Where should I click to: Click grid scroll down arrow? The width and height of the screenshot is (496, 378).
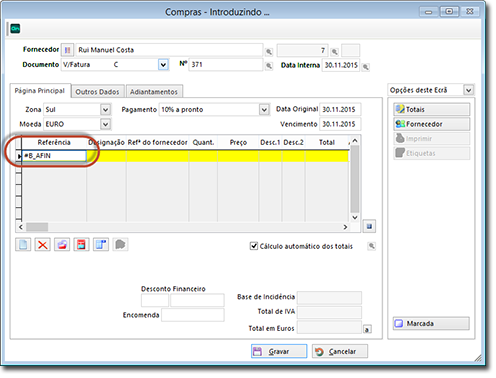point(355,217)
